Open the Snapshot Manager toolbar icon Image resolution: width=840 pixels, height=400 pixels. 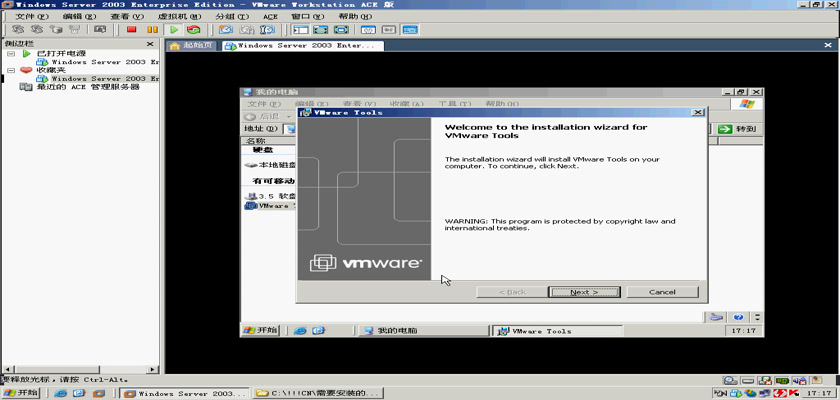267,30
